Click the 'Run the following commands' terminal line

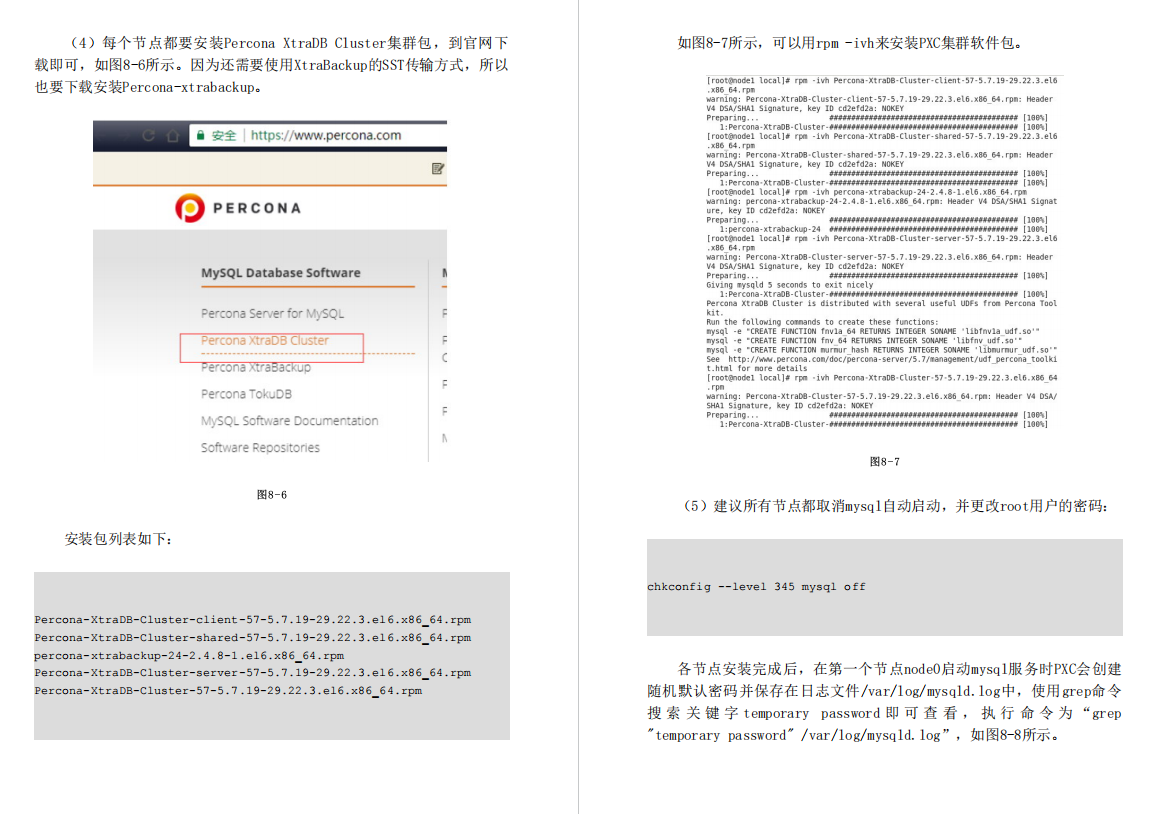coord(822,322)
